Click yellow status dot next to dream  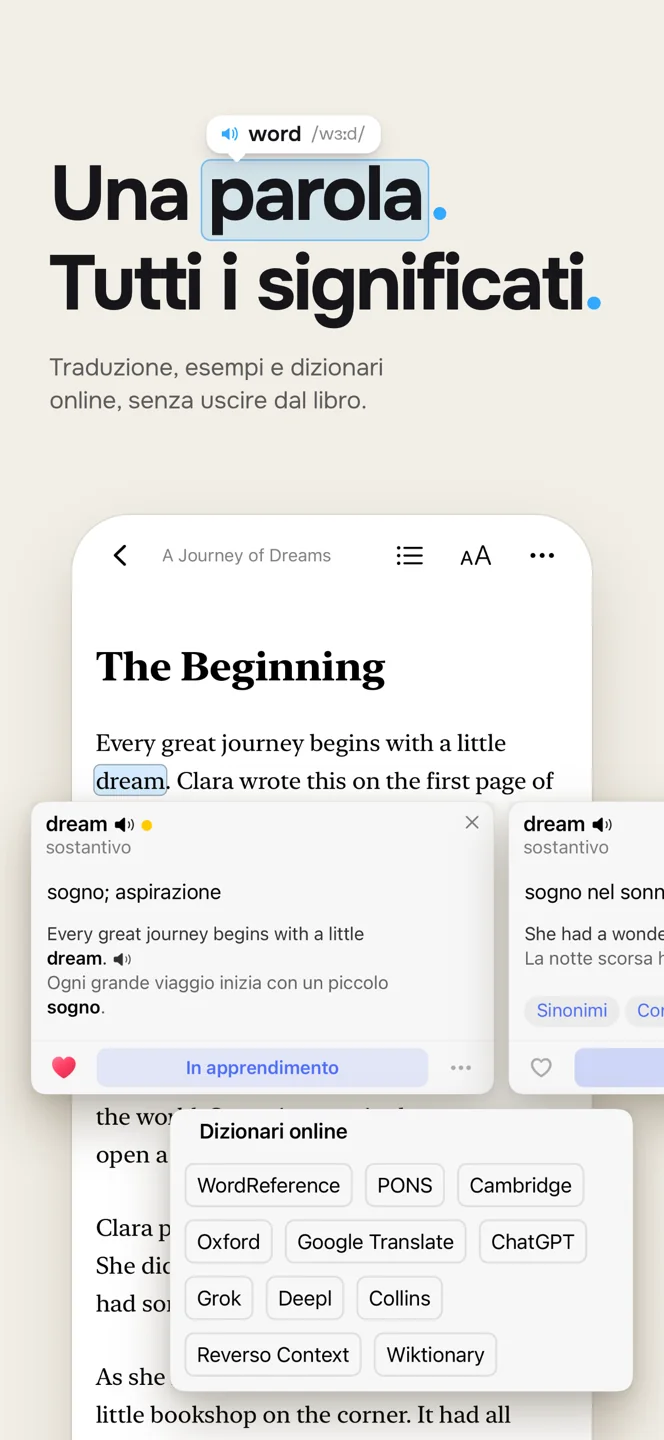point(147,826)
